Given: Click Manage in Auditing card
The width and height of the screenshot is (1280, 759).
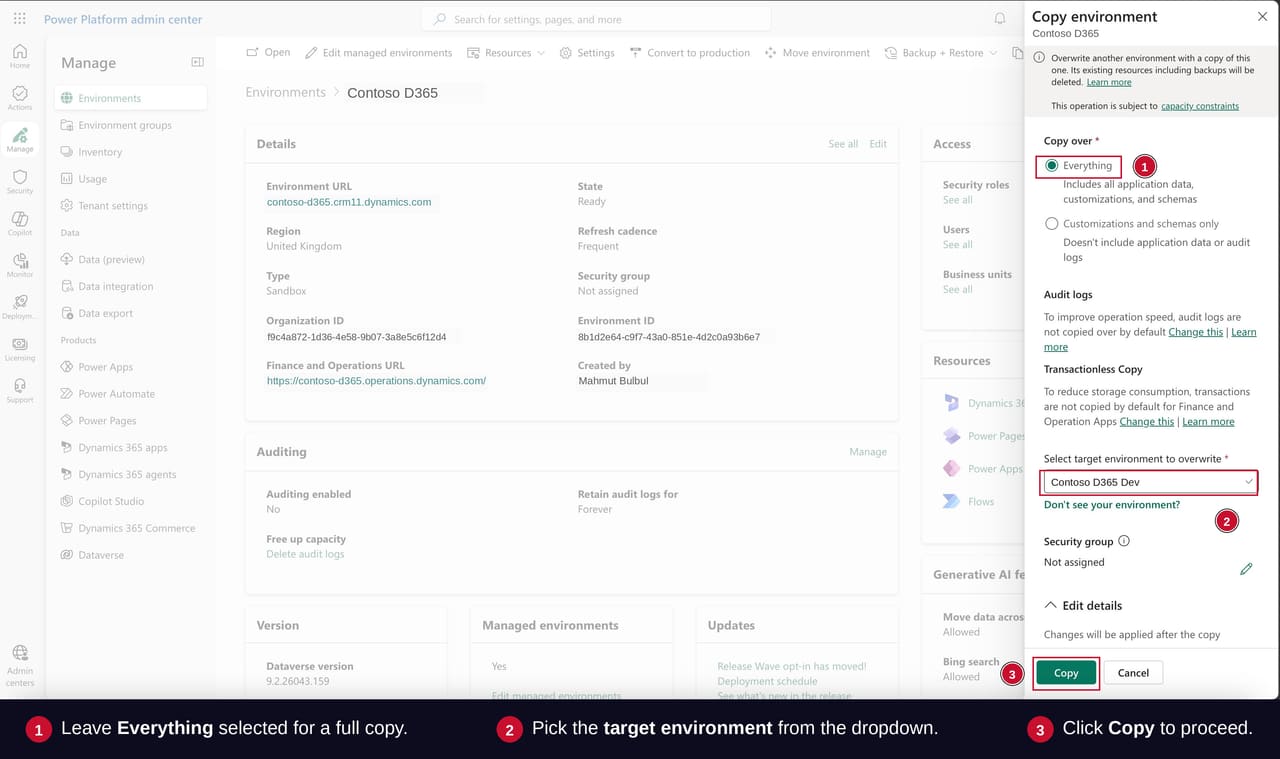Looking at the screenshot, I should [x=868, y=452].
